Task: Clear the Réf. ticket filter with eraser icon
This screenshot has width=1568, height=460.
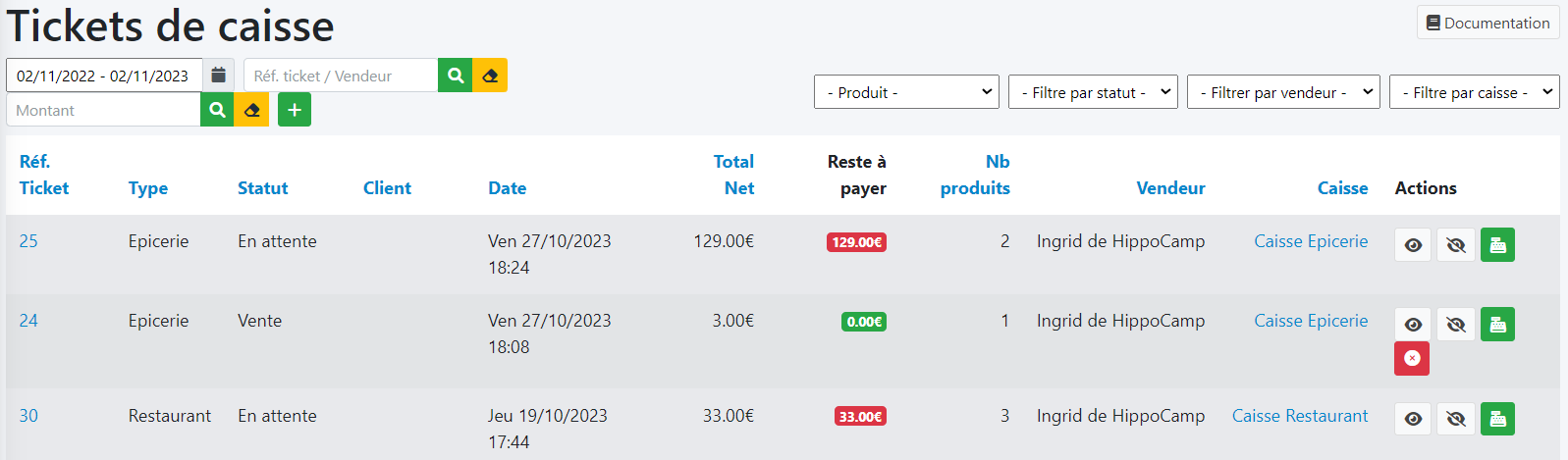Action: click(x=490, y=76)
